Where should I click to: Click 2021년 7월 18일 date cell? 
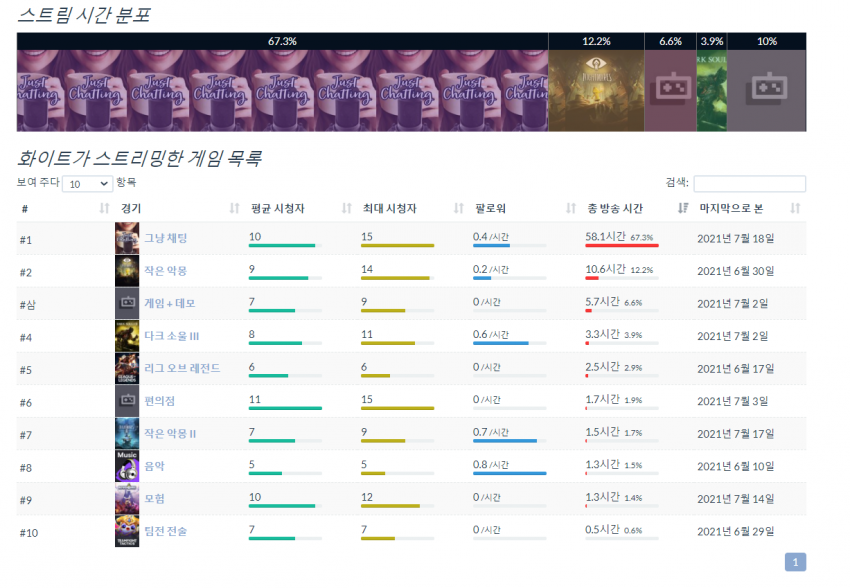coord(736,238)
